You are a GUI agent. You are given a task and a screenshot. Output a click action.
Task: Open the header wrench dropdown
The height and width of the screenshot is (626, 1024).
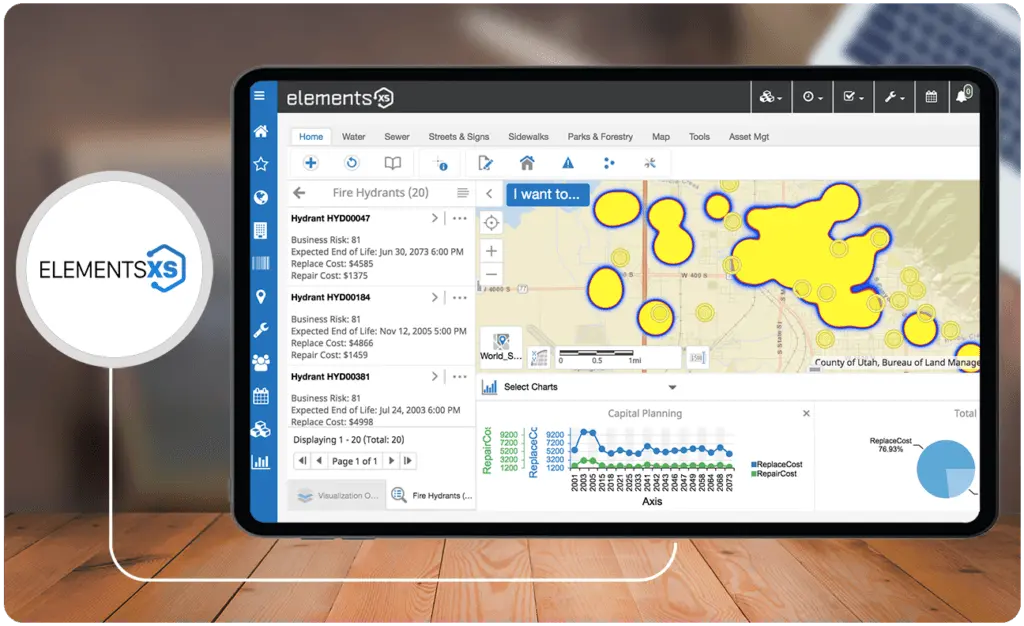(x=894, y=97)
